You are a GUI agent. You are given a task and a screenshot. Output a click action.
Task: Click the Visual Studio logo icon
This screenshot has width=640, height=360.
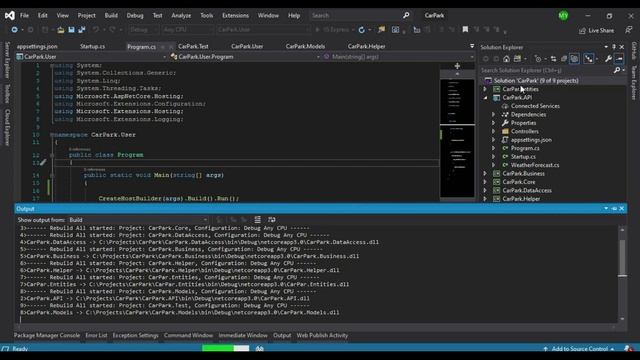click(10, 16)
